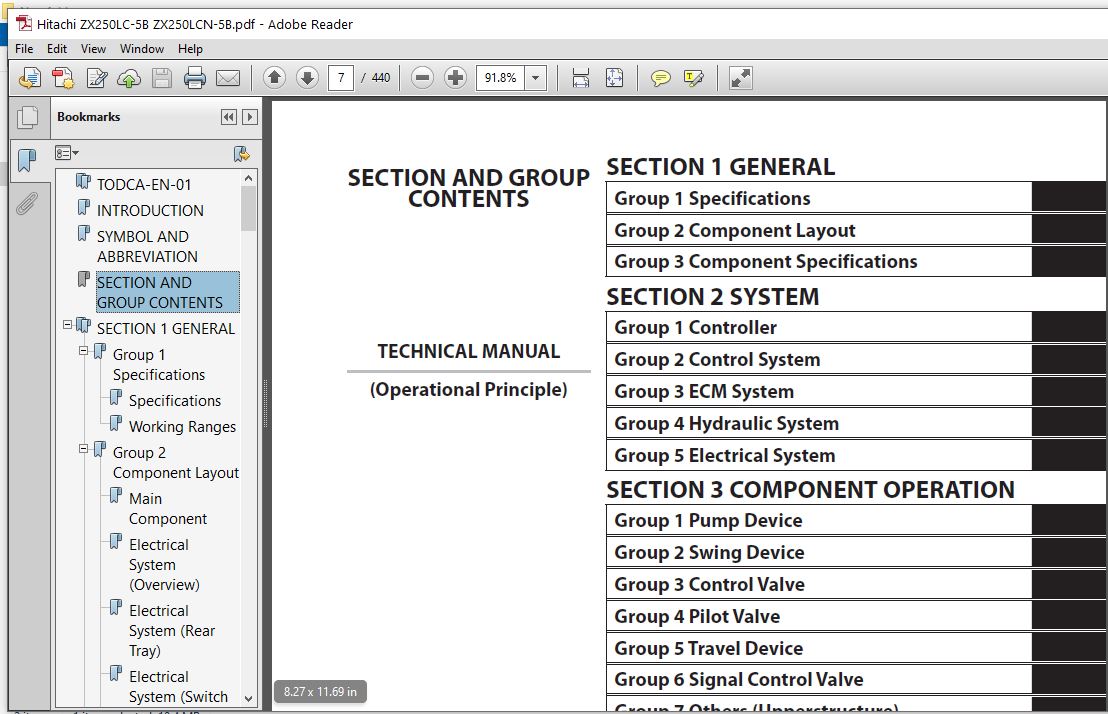Click Group 3 Component Specifications link
Image resolution: width=1108 pixels, height=714 pixels.
click(766, 262)
